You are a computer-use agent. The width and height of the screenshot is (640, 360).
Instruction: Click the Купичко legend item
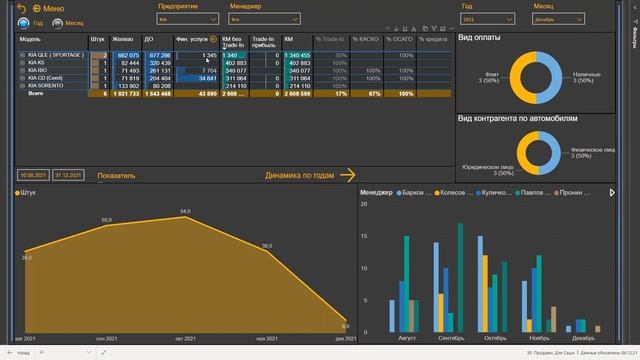tap(493, 193)
